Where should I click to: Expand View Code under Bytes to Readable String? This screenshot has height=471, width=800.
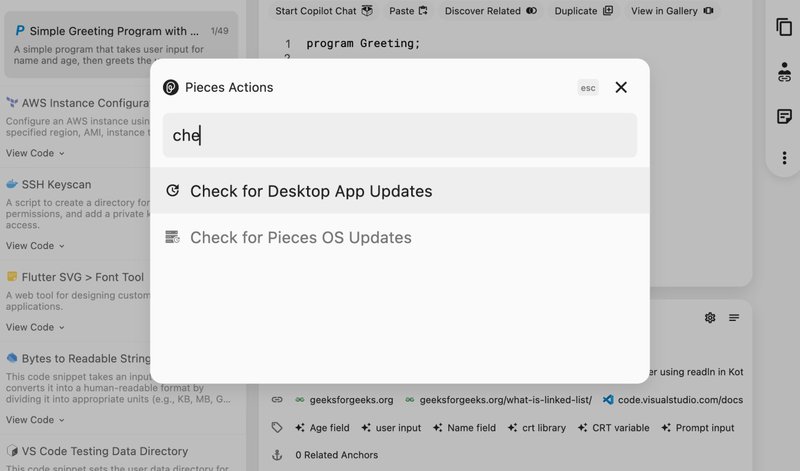35,419
